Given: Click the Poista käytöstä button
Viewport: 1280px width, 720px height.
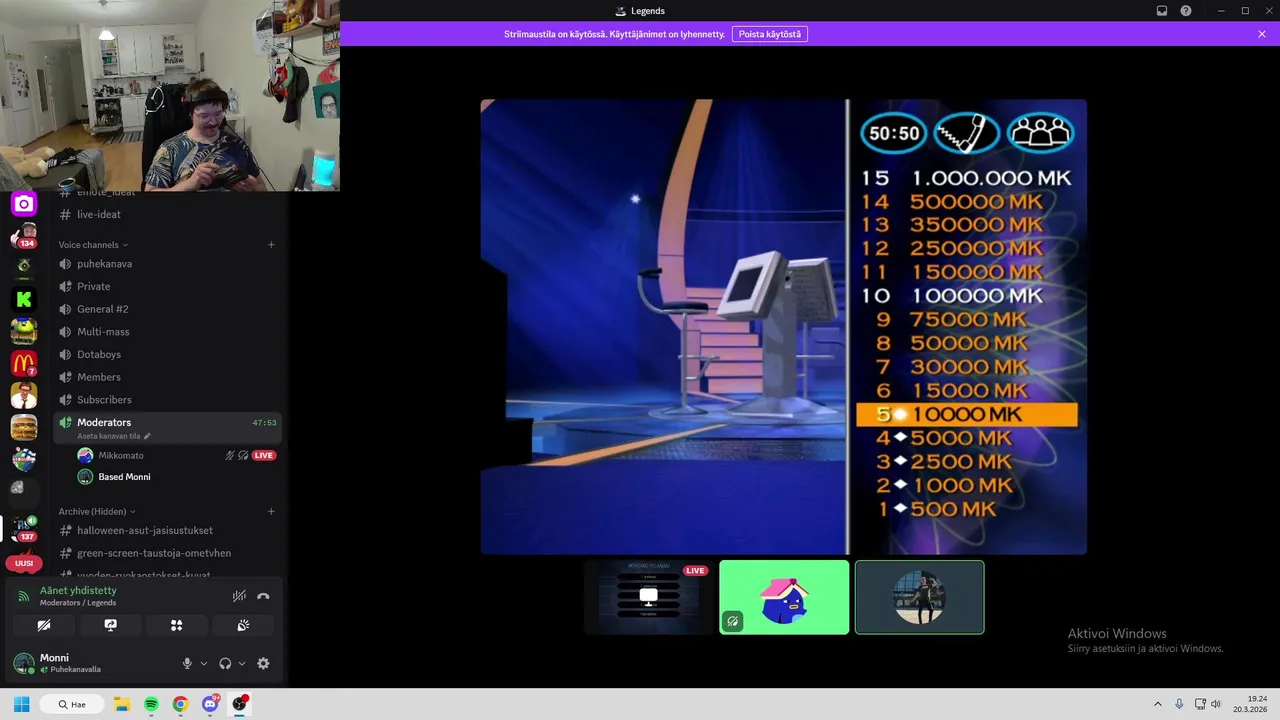Looking at the screenshot, I should [x=770, y=34].
